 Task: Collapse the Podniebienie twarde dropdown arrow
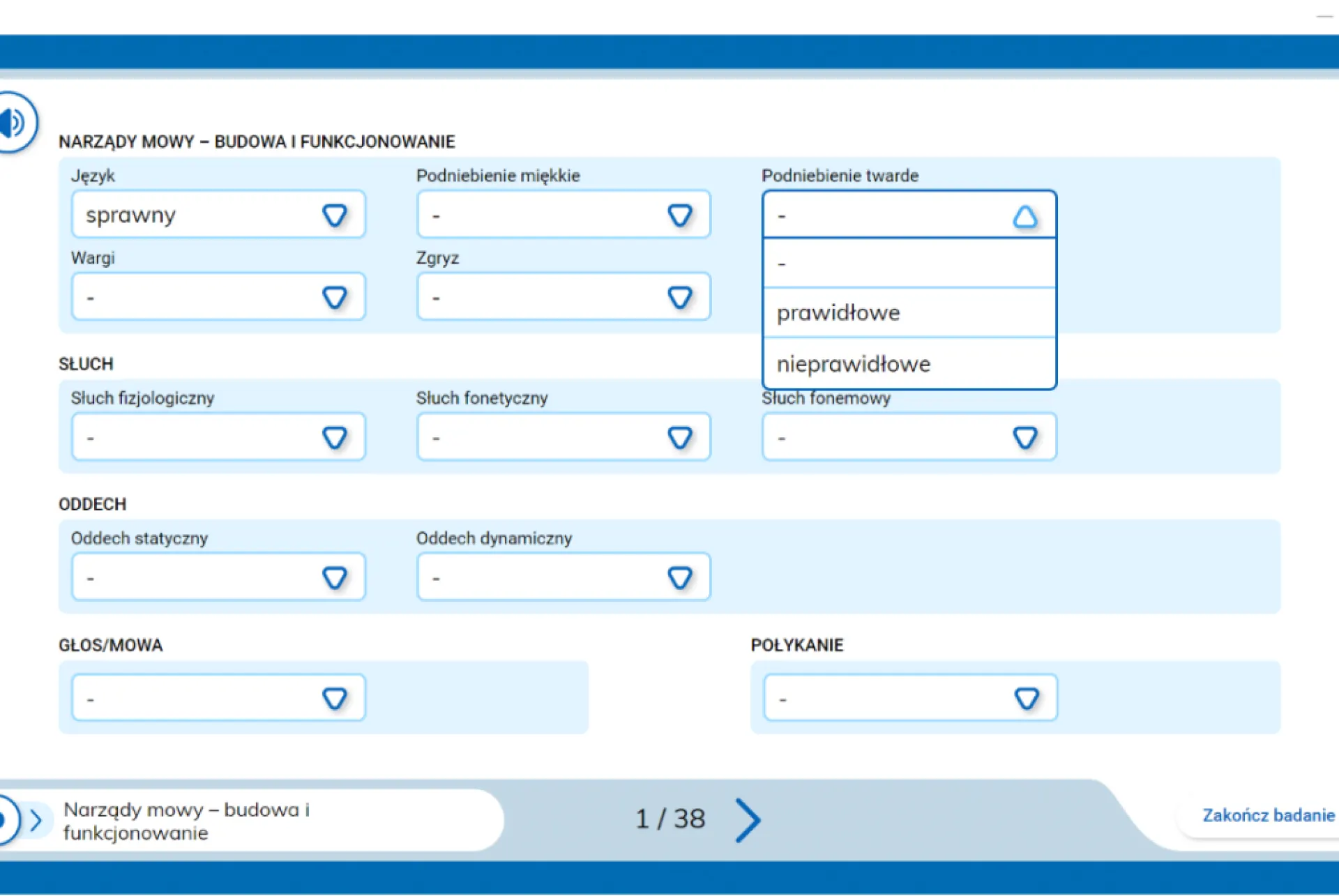1024,216
